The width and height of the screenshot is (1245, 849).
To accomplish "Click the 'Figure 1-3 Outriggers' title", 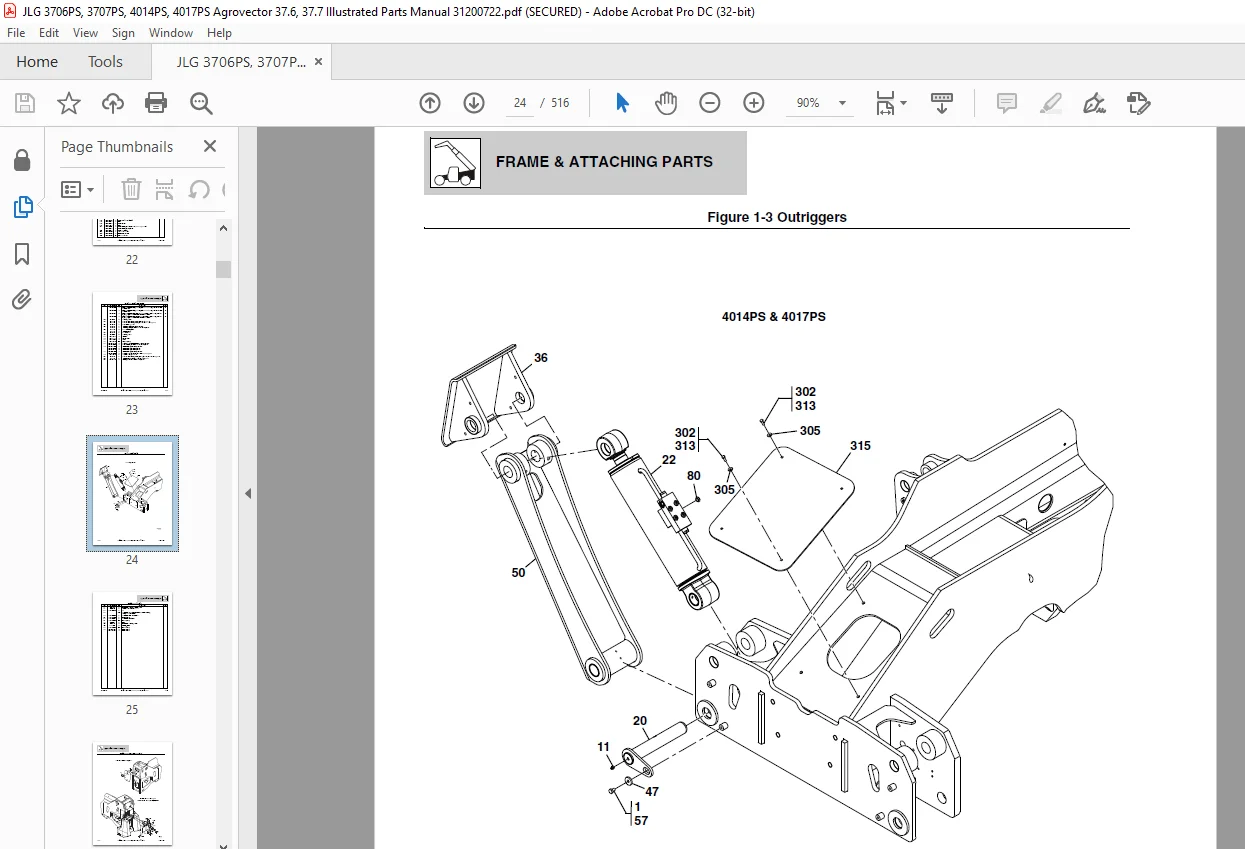I will 777,217.
